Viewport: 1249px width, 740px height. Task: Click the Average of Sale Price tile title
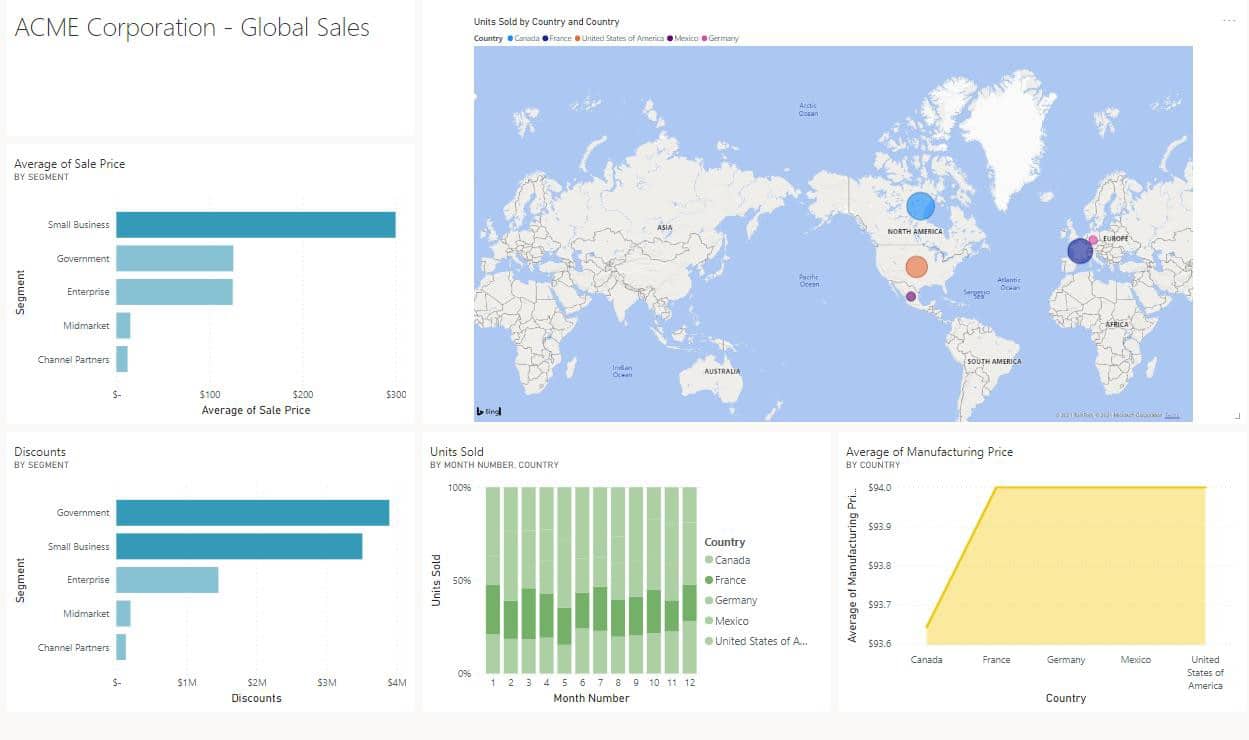70,164
